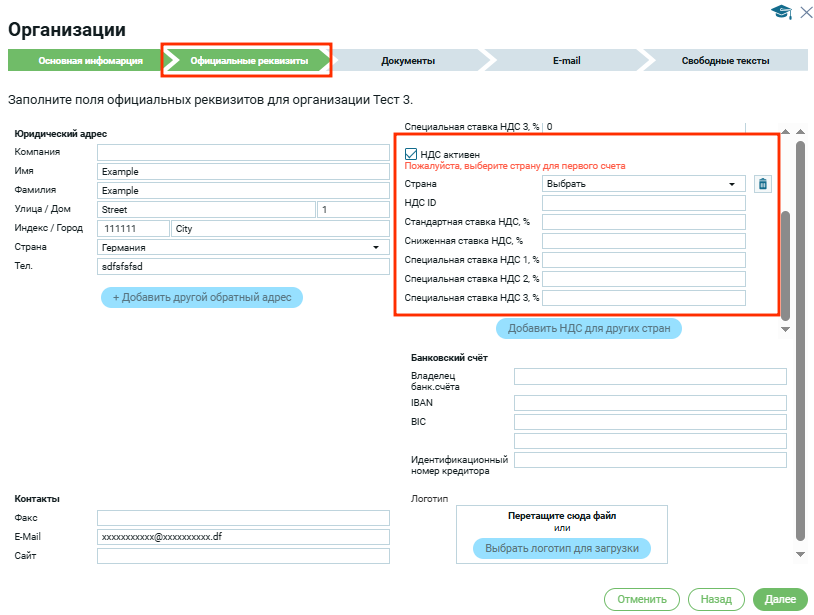The width and height of the screenshot is (814, 615).
Task: Open the Свободные тексты step
Action: (725, 61)
